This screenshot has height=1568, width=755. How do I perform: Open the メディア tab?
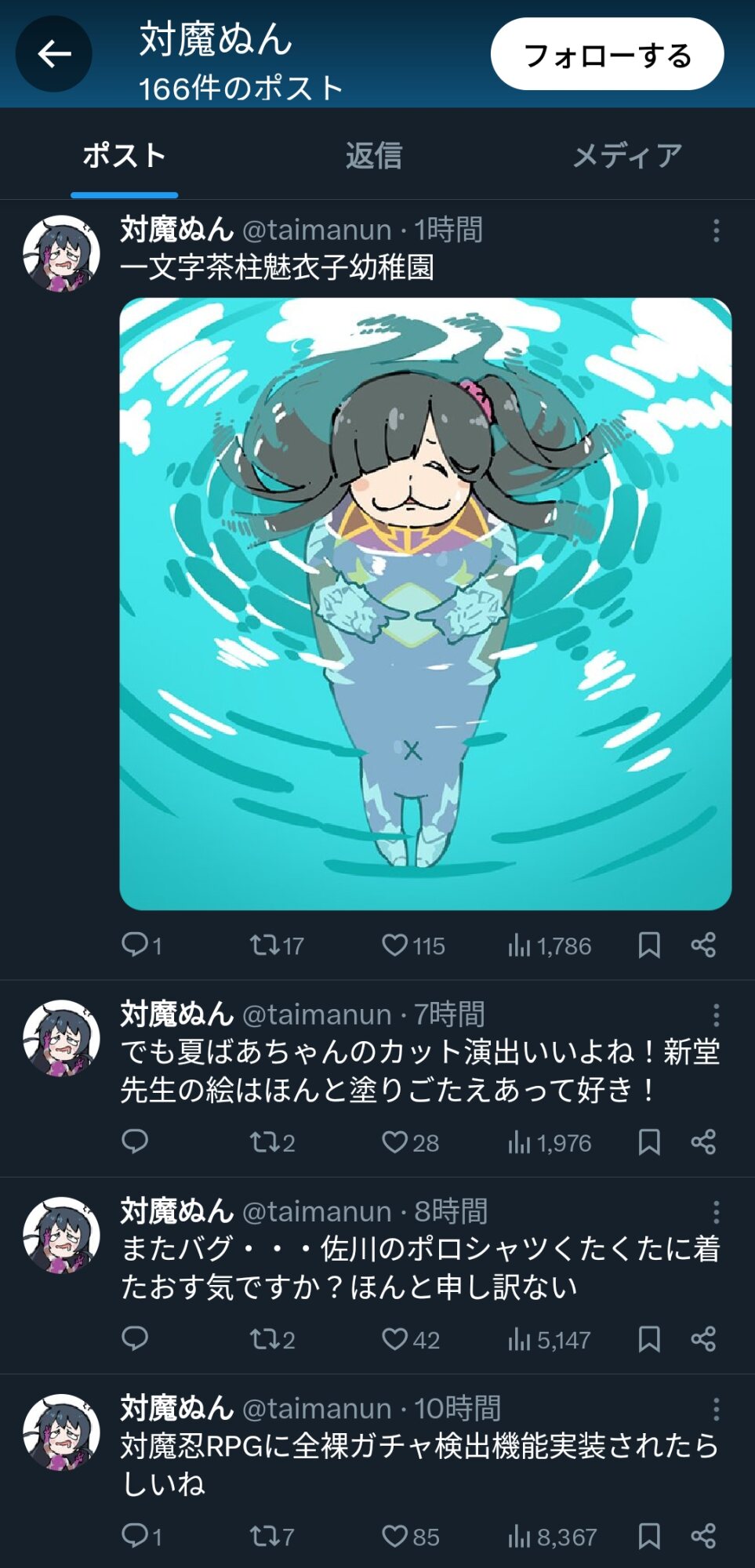(627, 155)
